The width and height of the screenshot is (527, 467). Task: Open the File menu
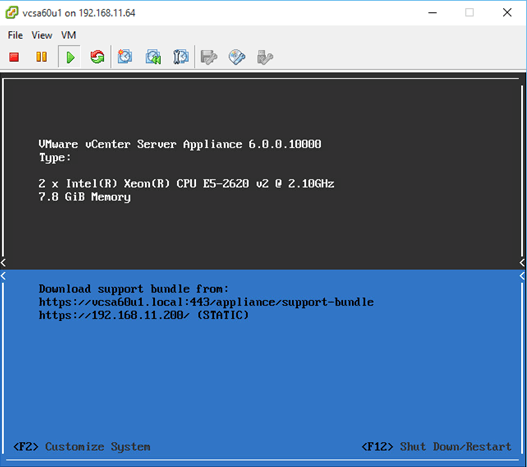point(15,35)
